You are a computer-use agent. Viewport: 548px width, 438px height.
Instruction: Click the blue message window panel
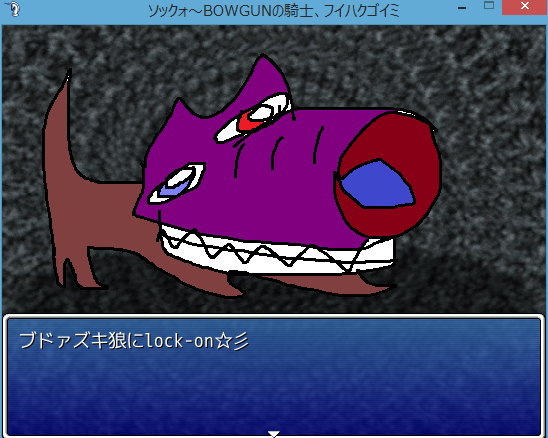coord(274,376)
